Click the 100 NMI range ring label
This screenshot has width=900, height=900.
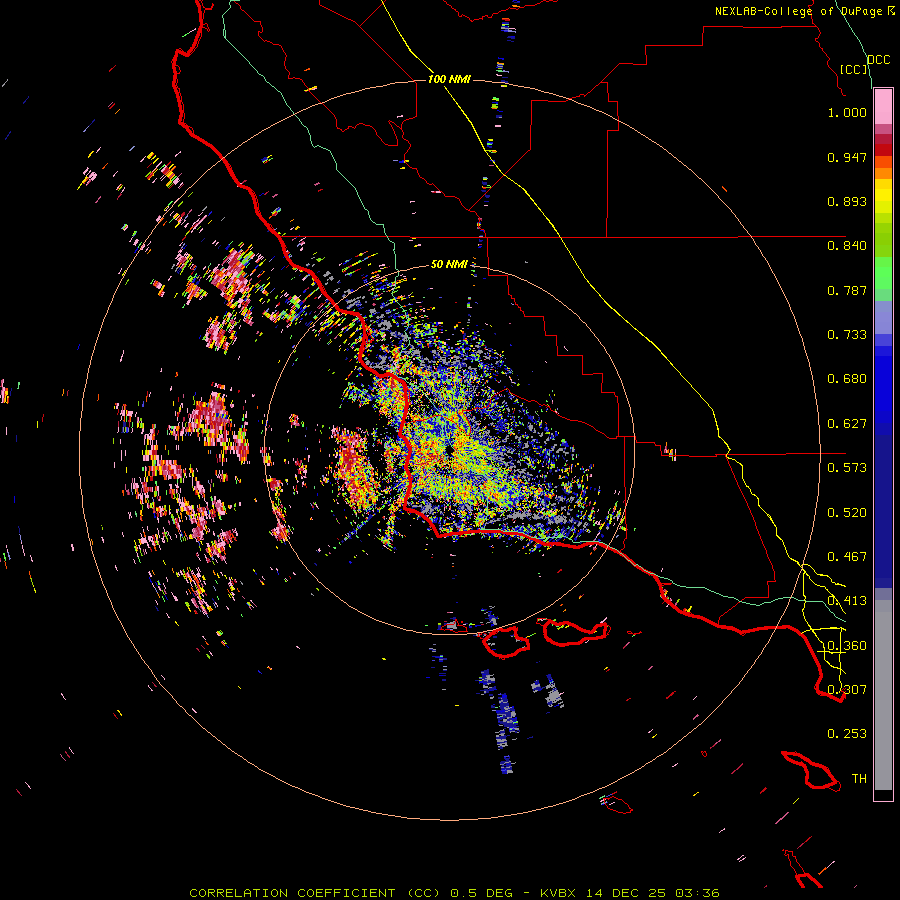coord(449,79)
